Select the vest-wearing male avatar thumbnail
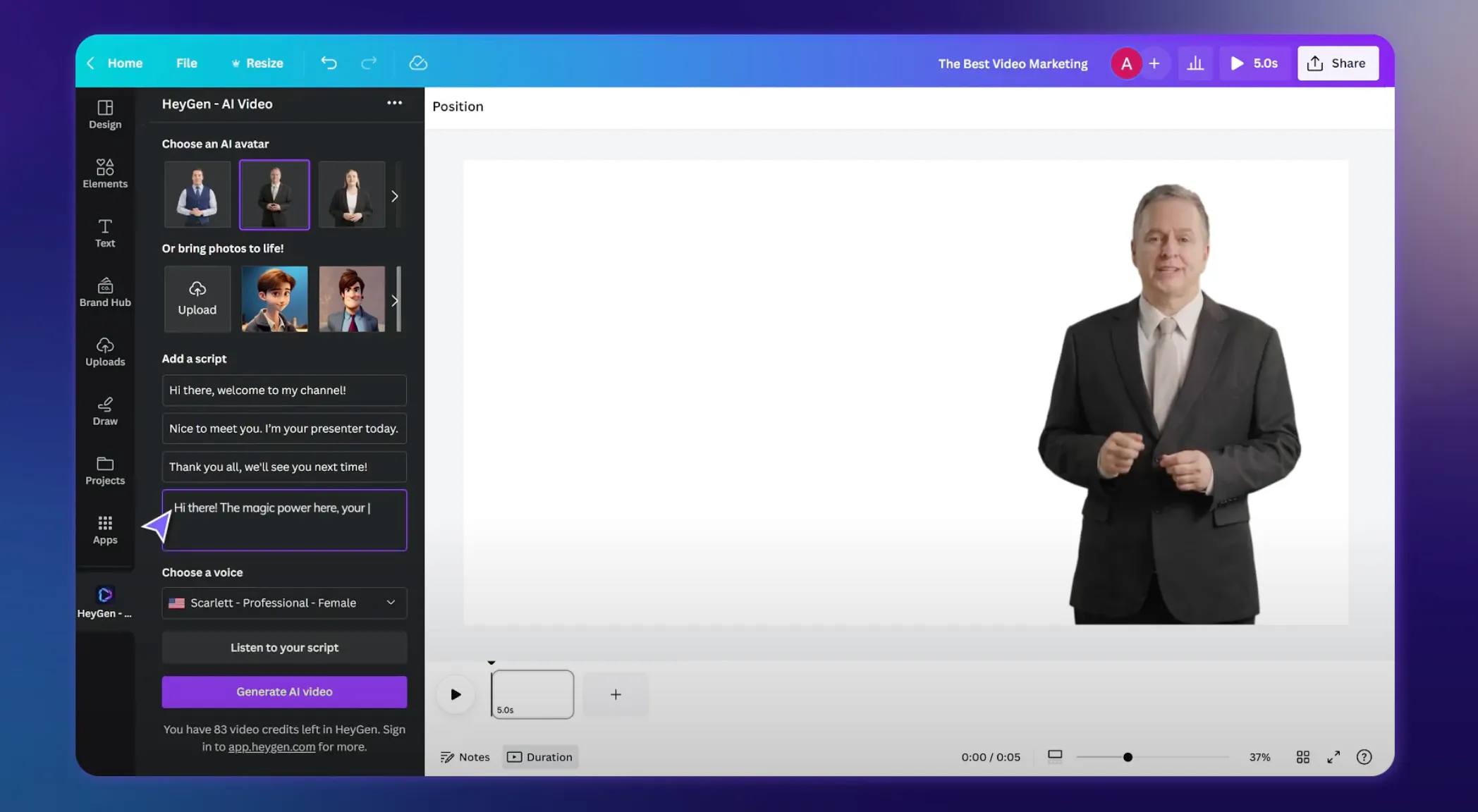 [197, 195]
